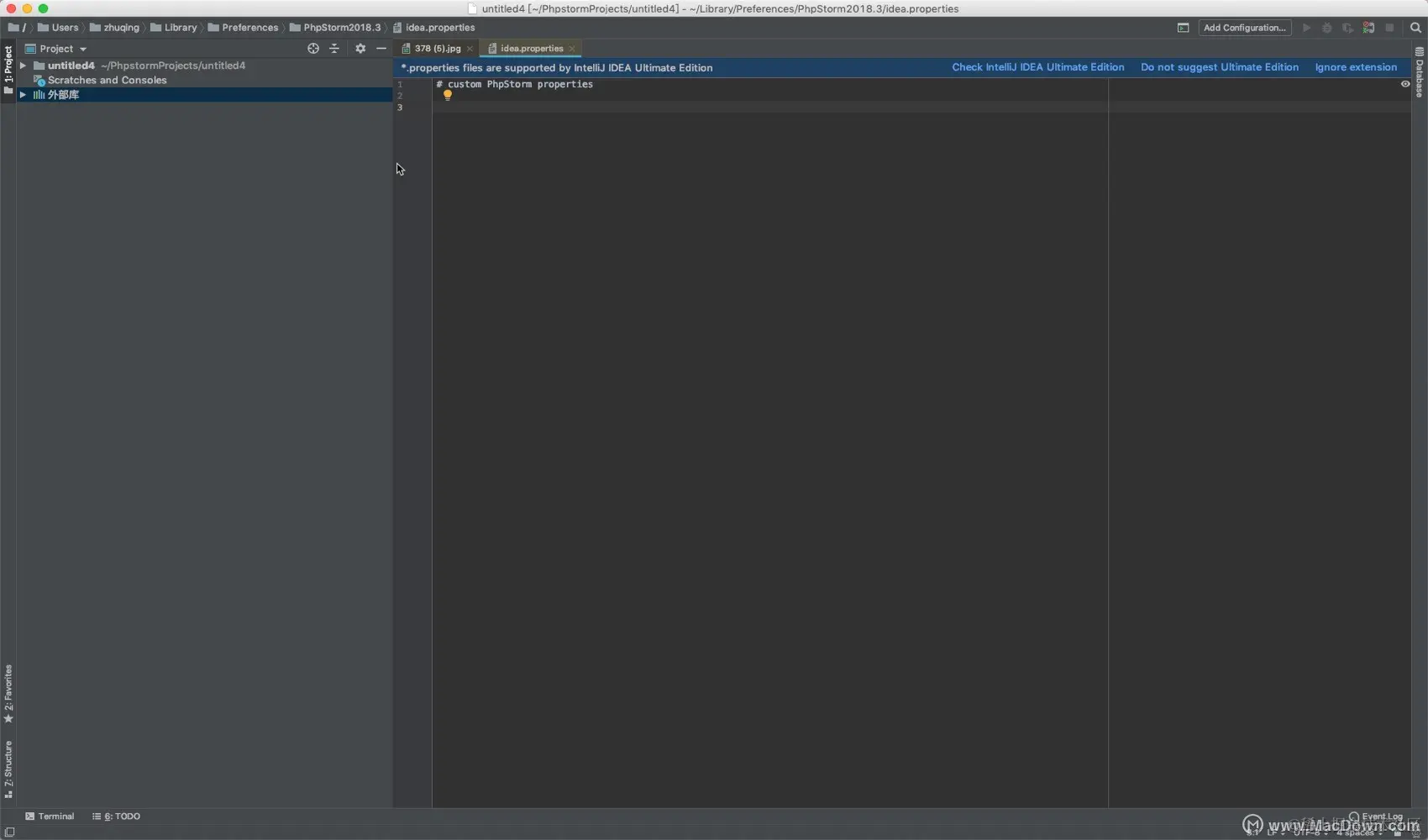Click Library in the breadcrumb path
The image size is (1428, 840).
(174, 28)
